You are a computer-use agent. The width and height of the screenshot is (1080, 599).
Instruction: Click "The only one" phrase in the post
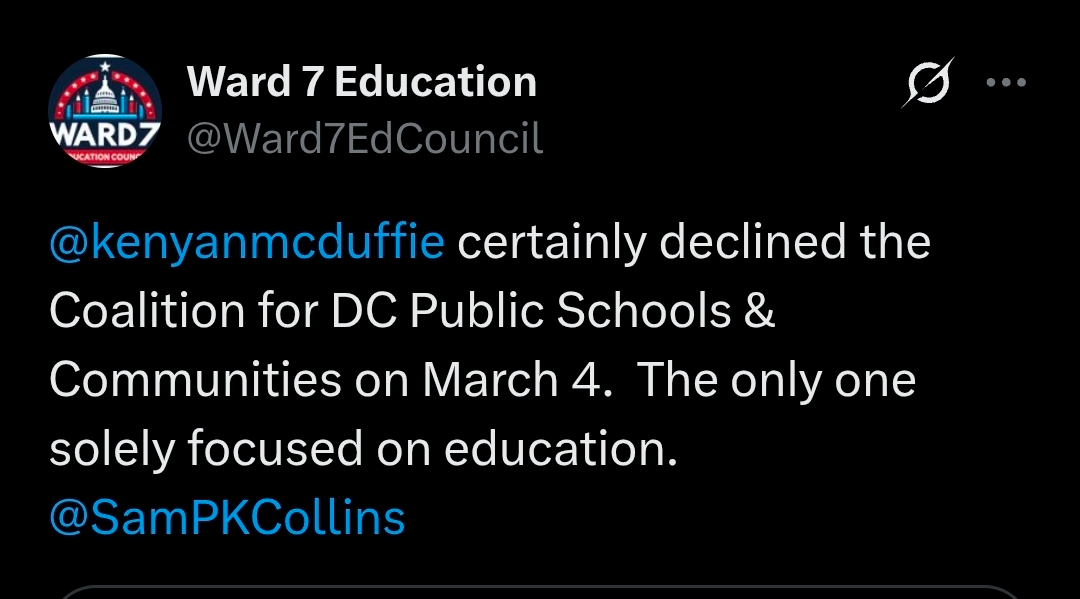(x=776, y=381)
